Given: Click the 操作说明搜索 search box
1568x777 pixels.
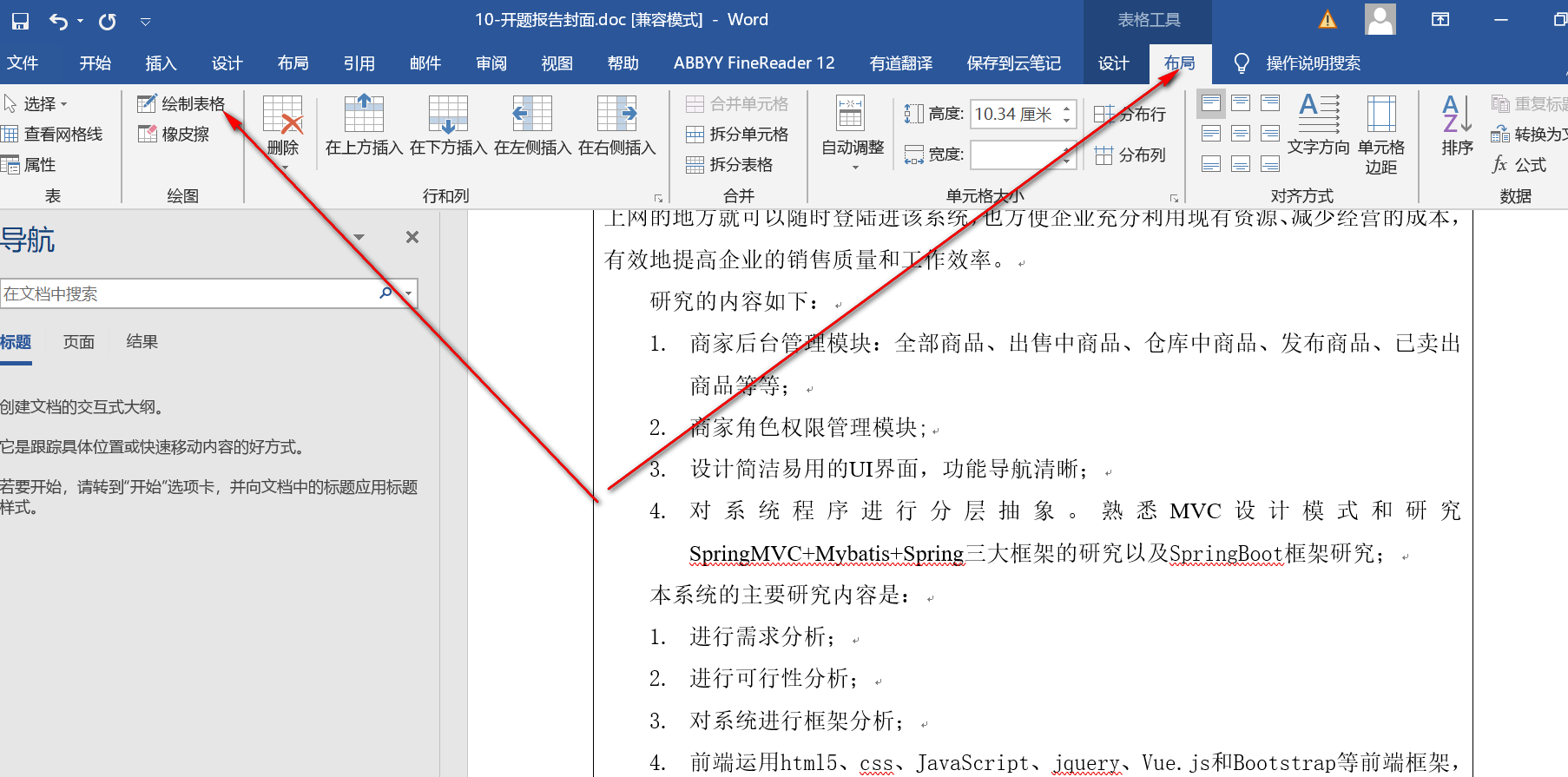Looking at the screenshot, I should [x=1313, y=63].
